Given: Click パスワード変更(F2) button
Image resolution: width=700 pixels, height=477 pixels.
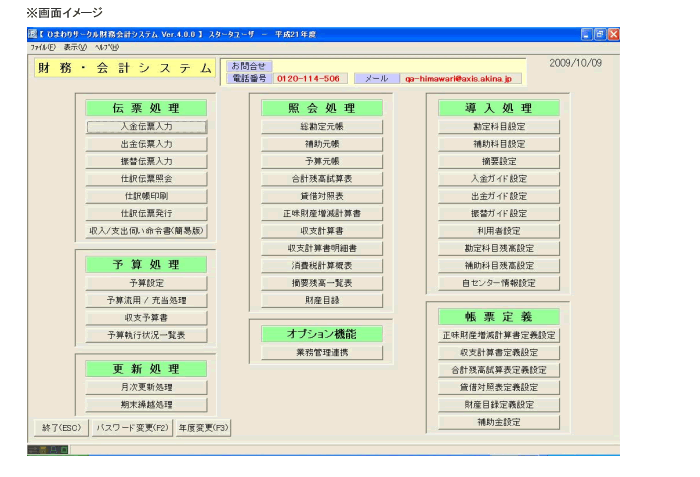Looking at the screenshot, I should click(131, 428).
